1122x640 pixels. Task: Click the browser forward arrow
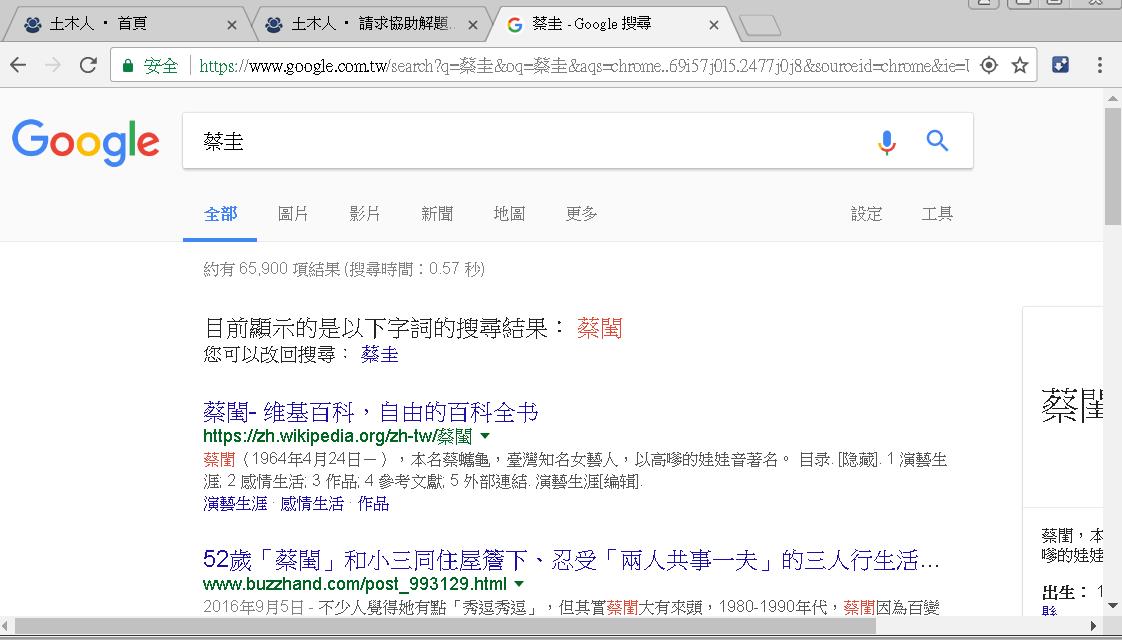click(x=53, y=65)
